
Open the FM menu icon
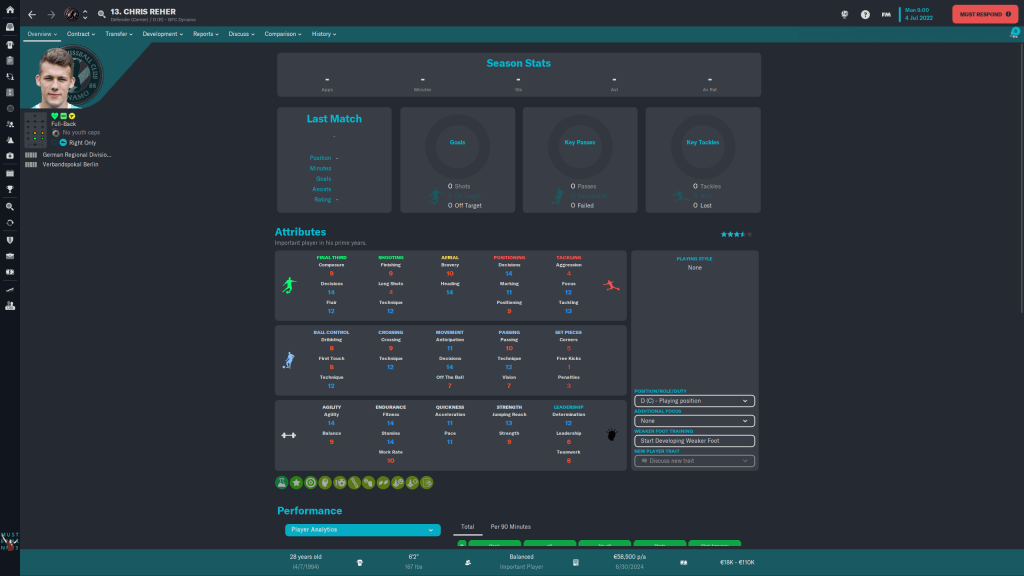[x=886, y=15]
